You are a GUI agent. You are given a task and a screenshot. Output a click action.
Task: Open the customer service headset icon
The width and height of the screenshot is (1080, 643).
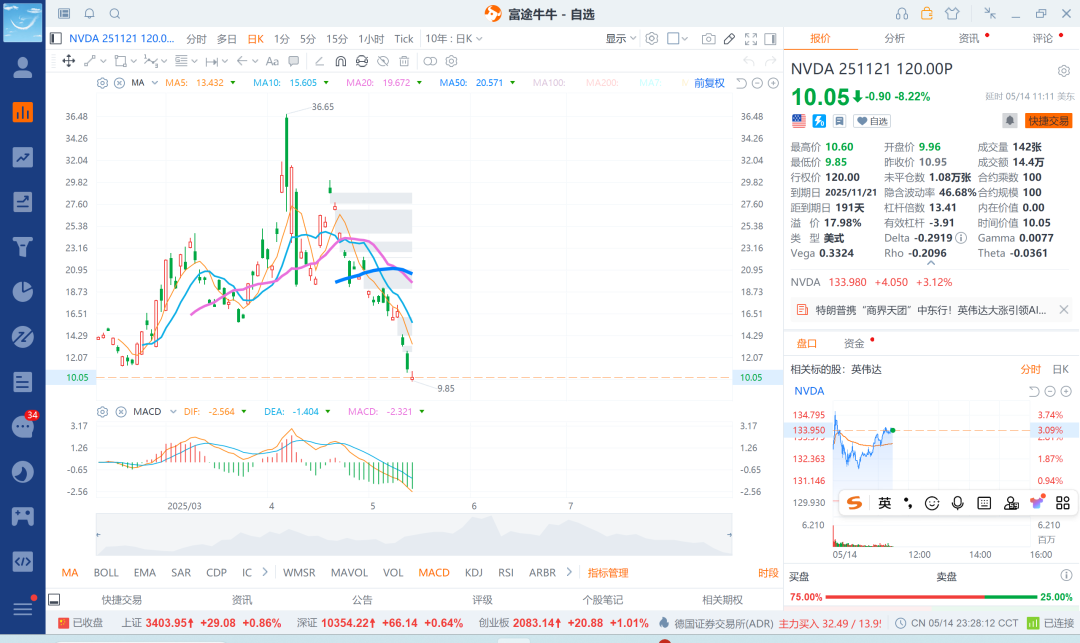(x=902, y=14)
